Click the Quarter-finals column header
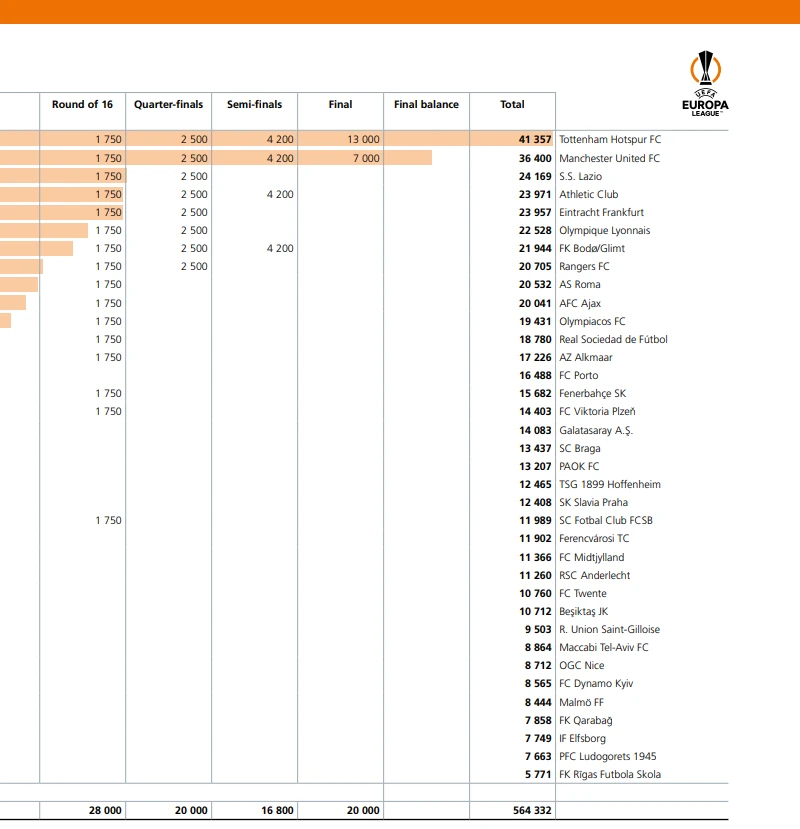This screenshot has height=829, width=800. coord(168,105)
